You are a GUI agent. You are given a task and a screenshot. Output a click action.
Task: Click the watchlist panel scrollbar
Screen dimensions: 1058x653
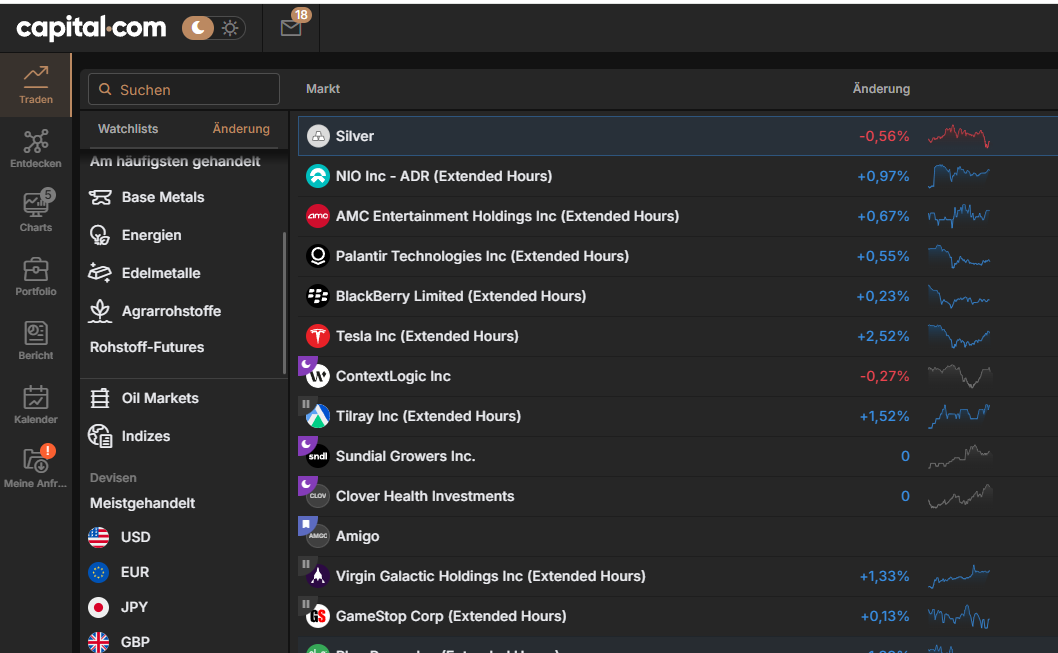click(x=285, y=302)
